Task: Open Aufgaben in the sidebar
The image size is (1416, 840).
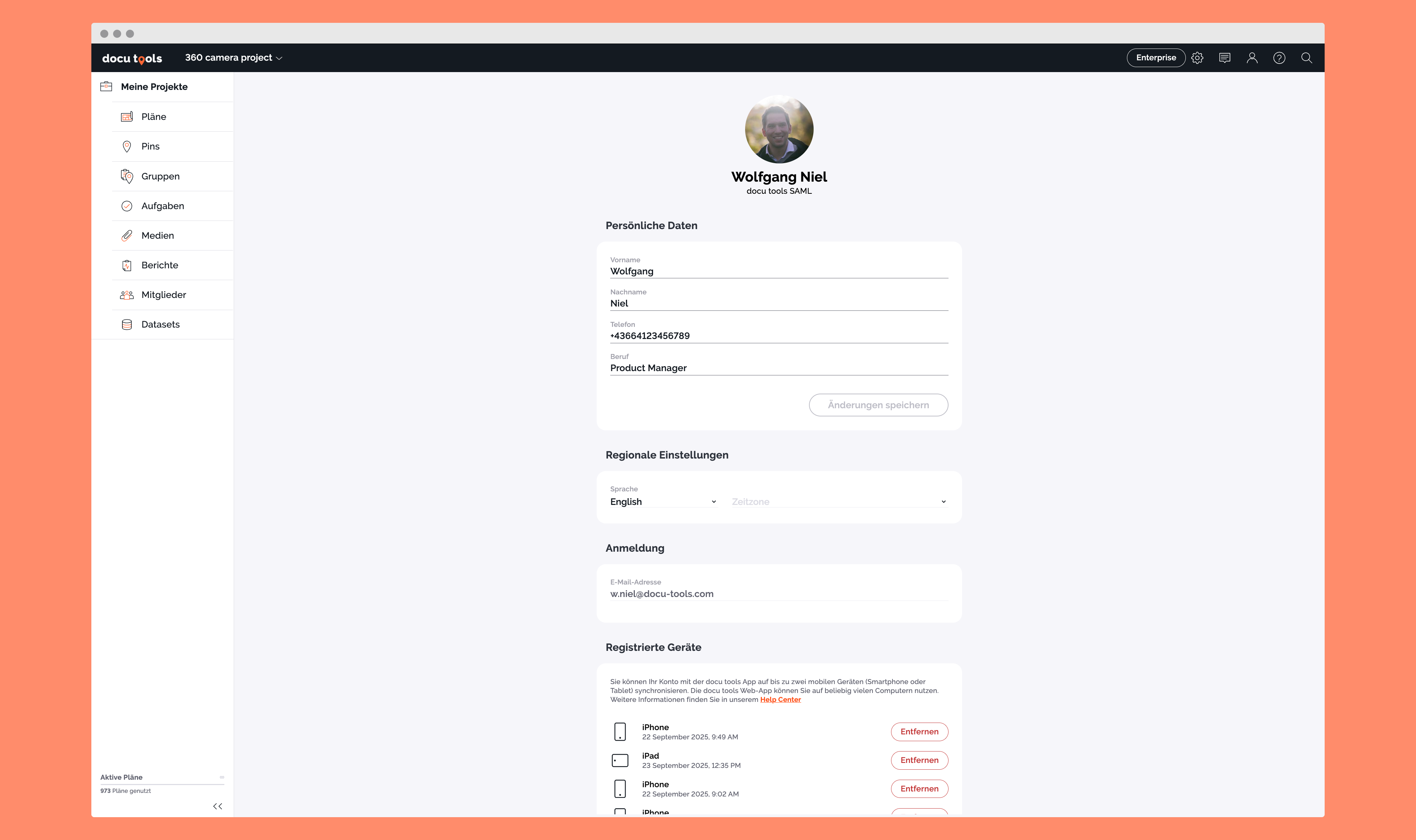Action: (162, 206)
